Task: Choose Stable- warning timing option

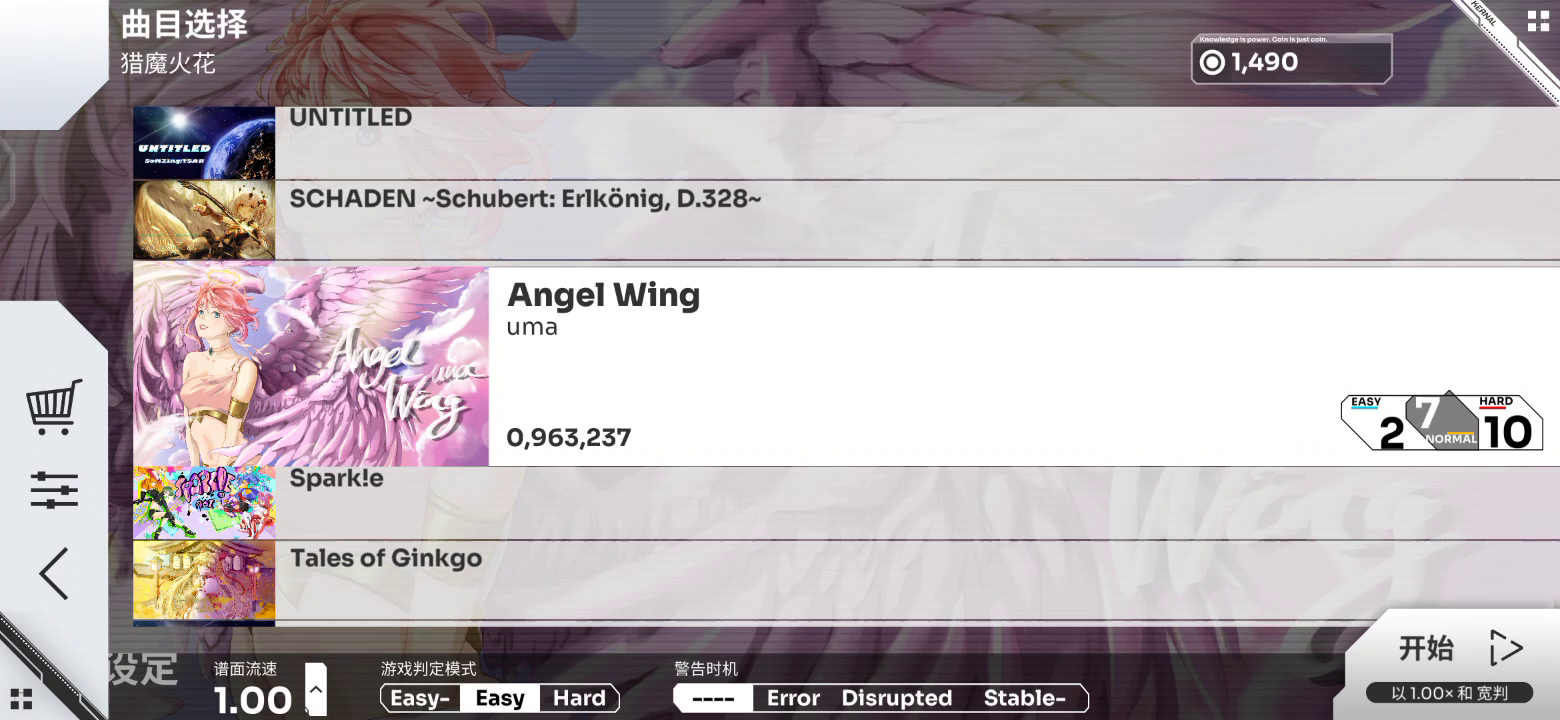Action: click(x=1024, y=698)
